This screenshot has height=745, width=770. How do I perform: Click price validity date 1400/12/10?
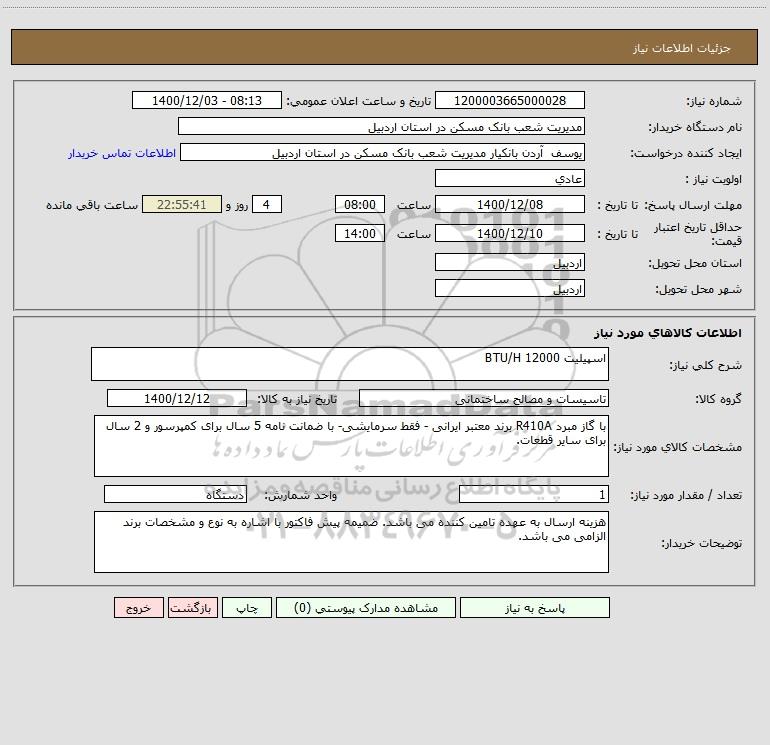[510, 233]
